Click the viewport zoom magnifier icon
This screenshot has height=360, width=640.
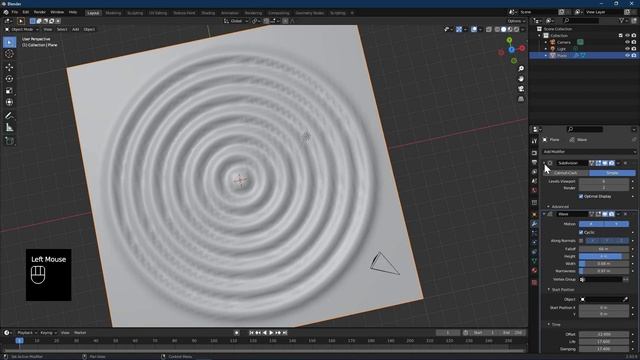pos(521,69)
